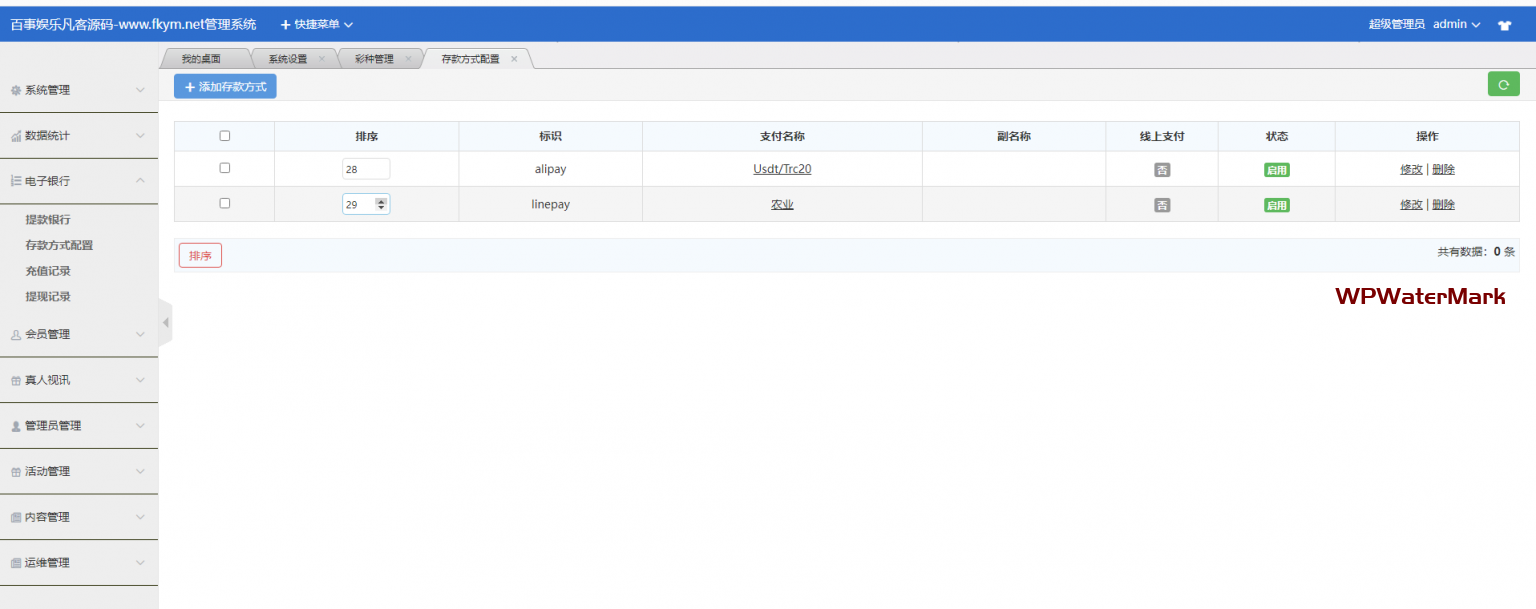The image size is (1536, 609).
Task: Click the alipay identifier cell
Action: (x=550, y=170)
